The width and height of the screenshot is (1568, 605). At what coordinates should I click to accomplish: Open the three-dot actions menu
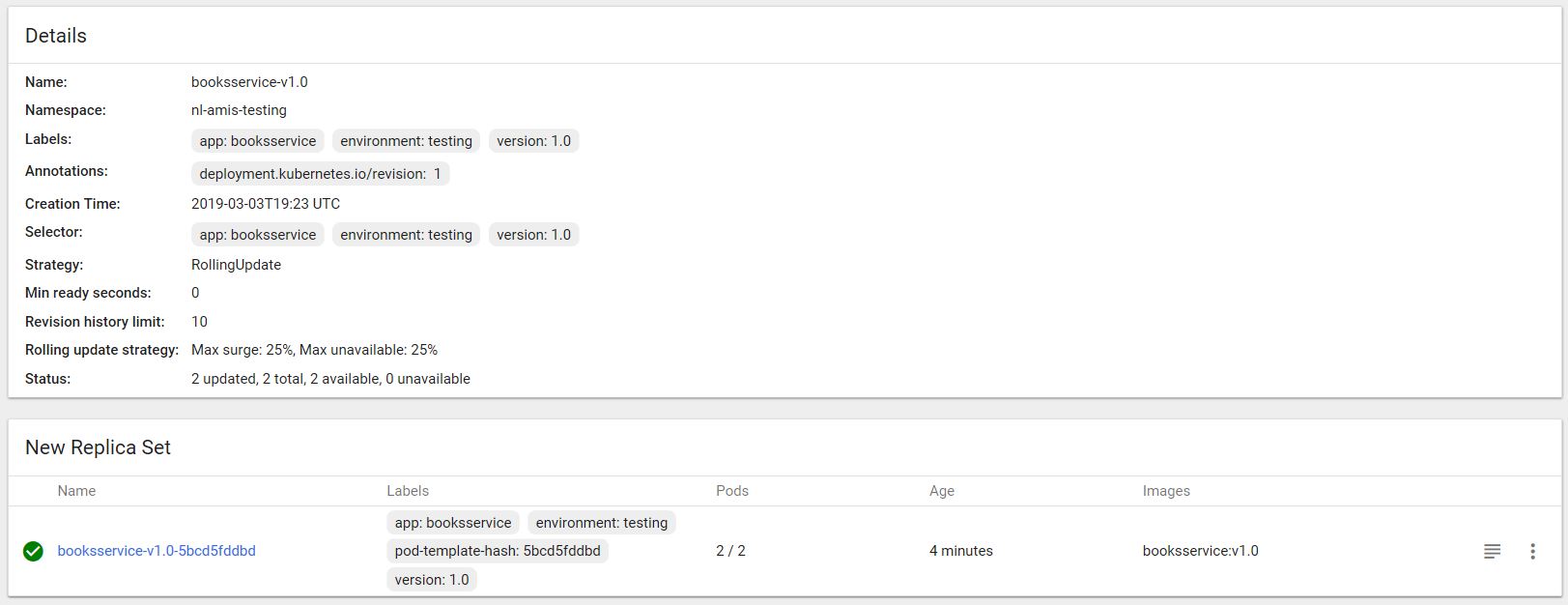[x=1532, y=551]
